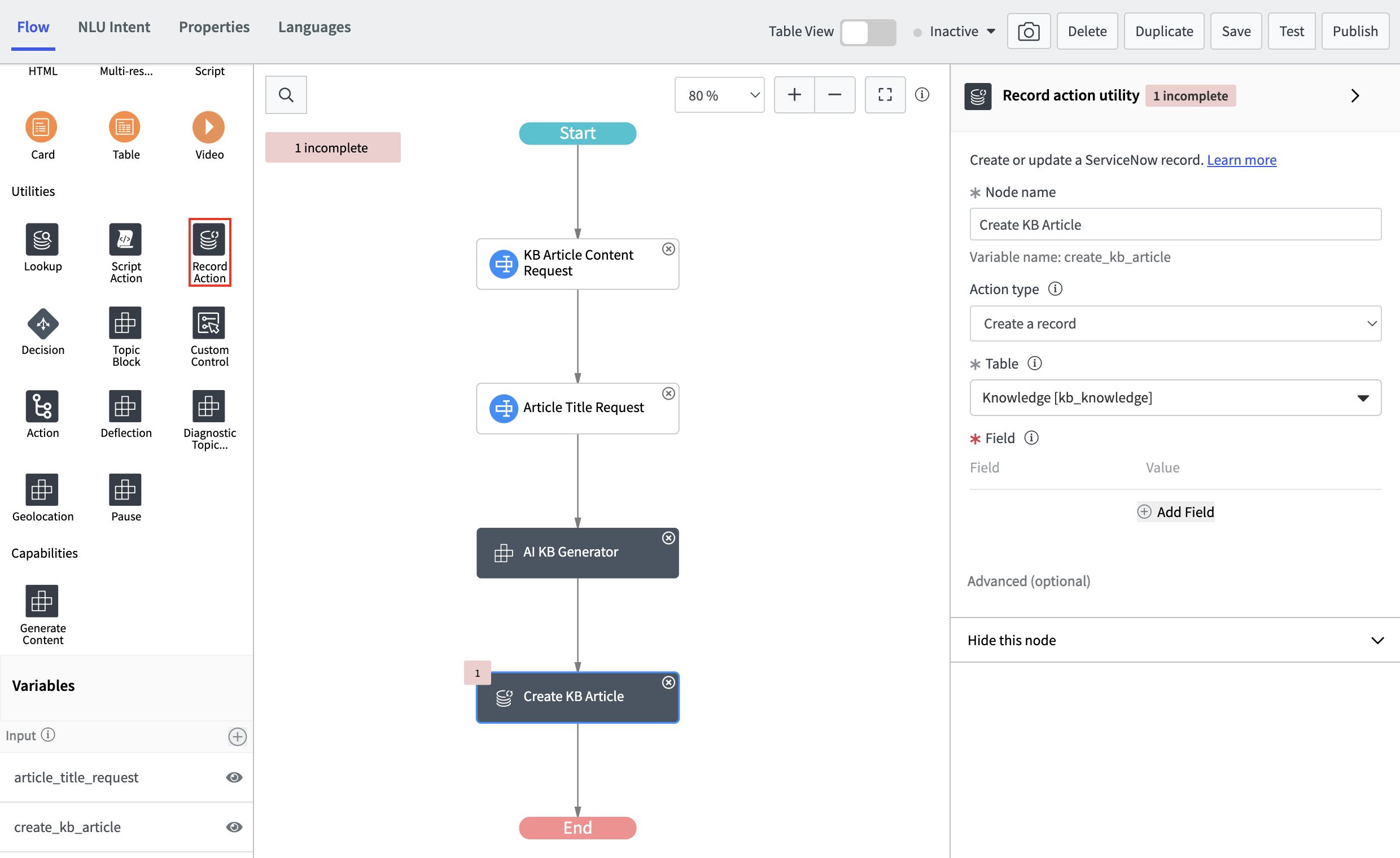Screen dimensions: 1400x858
Task: Click the Test button
Action: [x=1292, y=31]
